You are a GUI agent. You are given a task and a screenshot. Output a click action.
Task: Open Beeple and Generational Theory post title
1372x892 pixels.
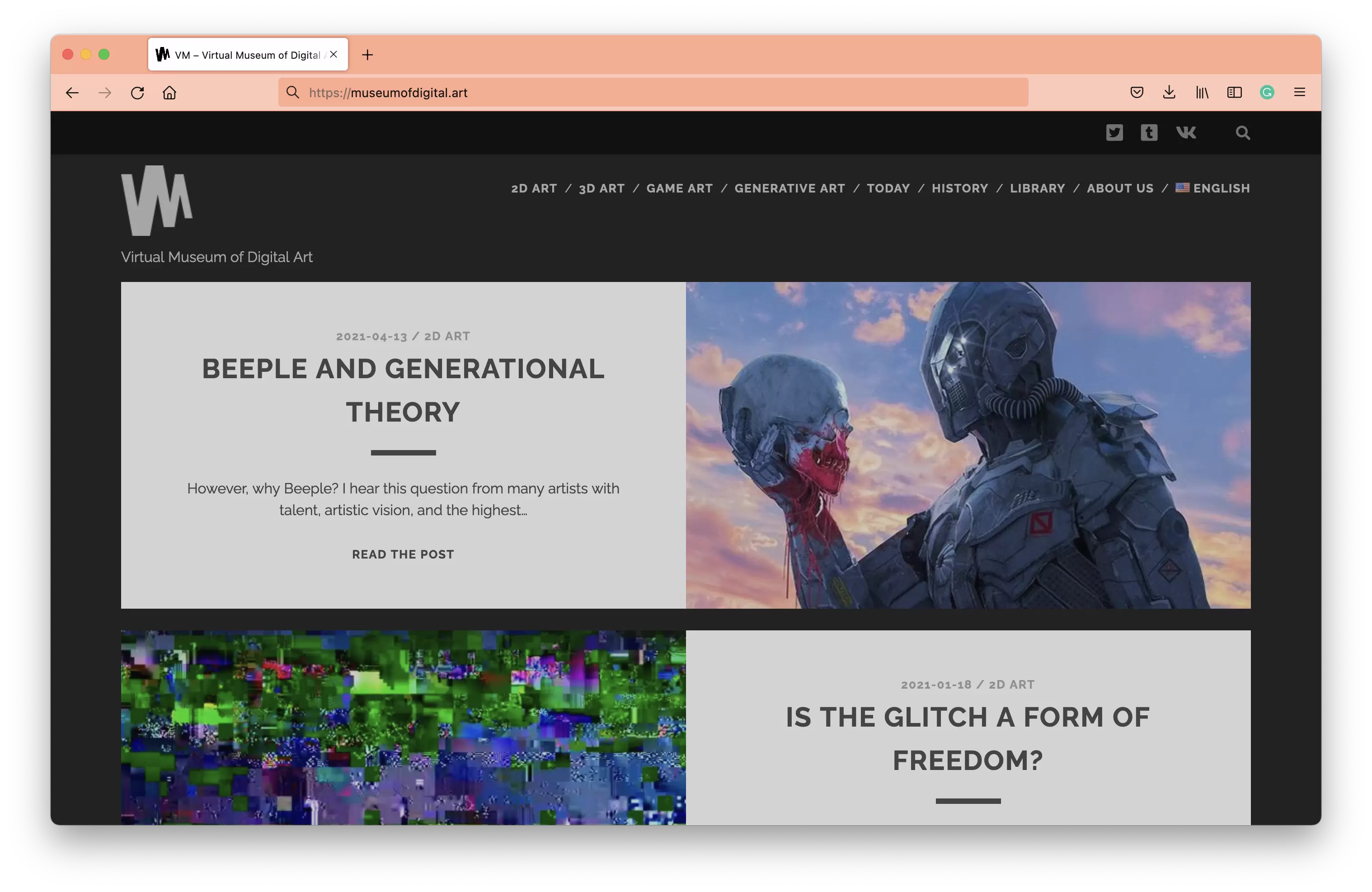pos(403,390)
